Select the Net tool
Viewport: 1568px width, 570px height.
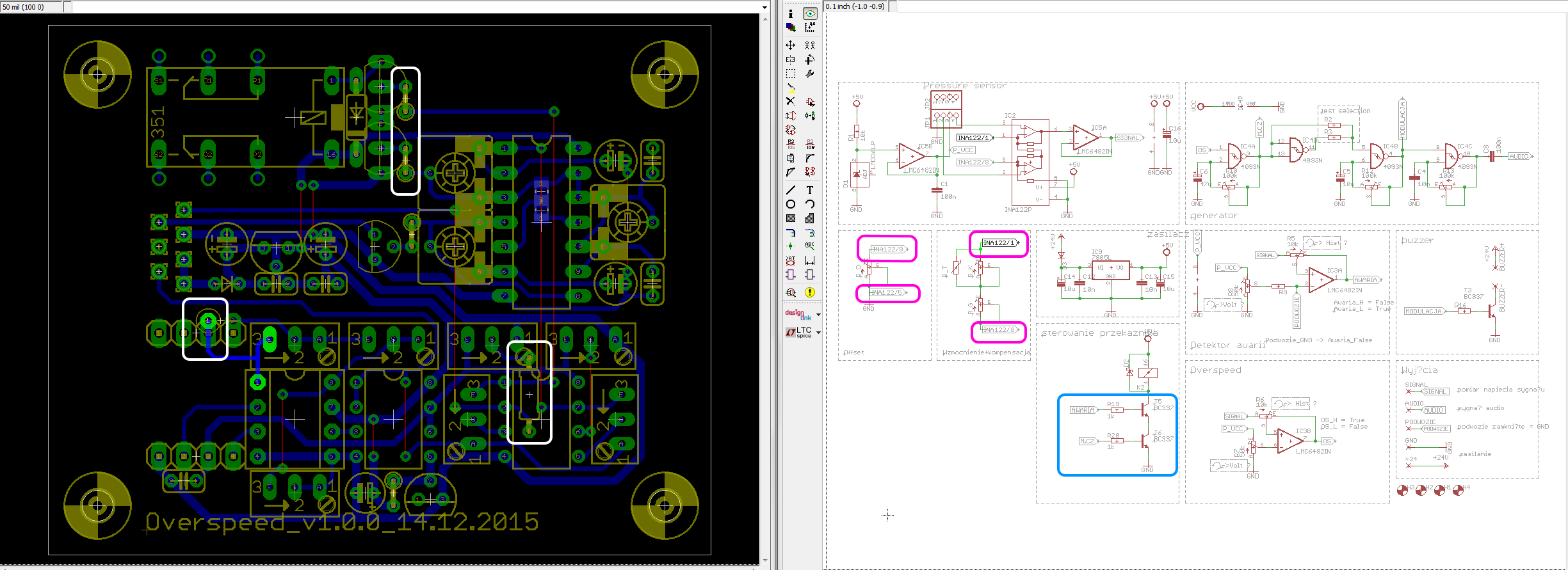pyautogui.click(x=810, y=232)
